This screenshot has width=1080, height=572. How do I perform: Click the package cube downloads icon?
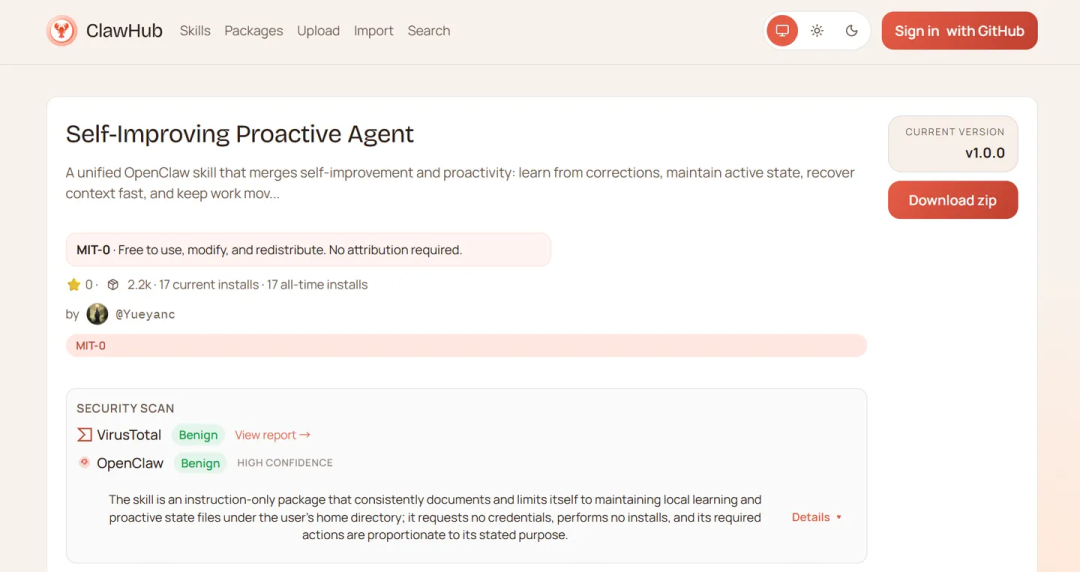click(113, 285)
